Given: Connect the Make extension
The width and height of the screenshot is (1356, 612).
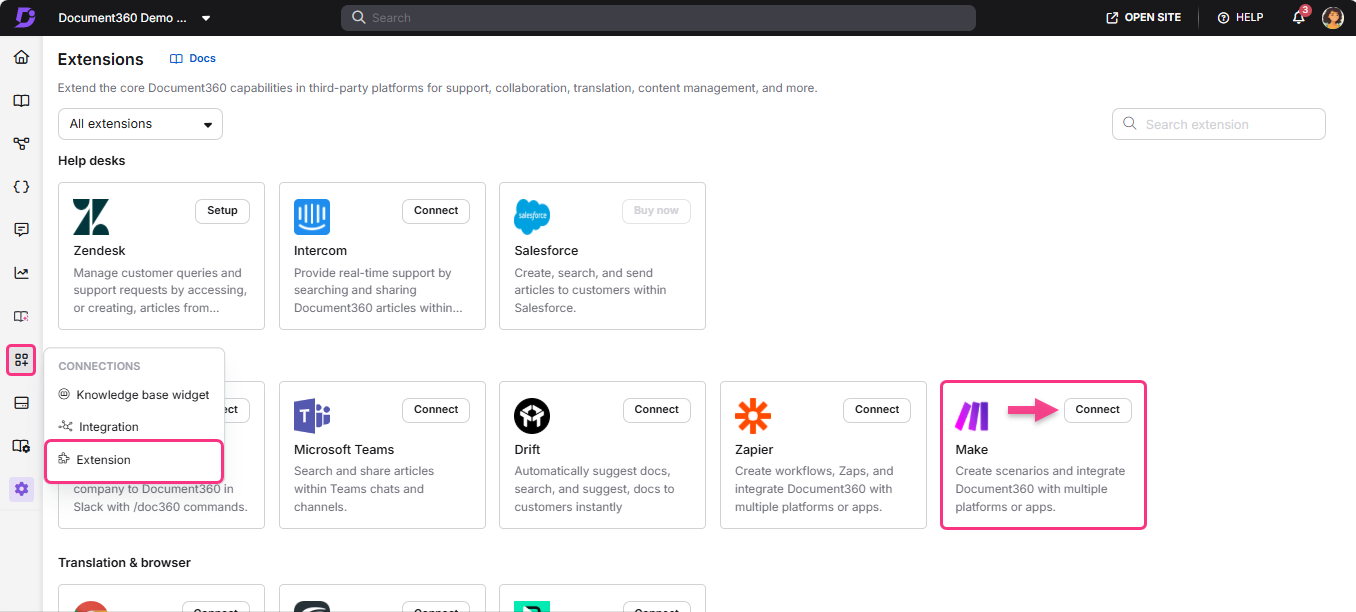Looking at the screenshot, I should [1097, 410].
